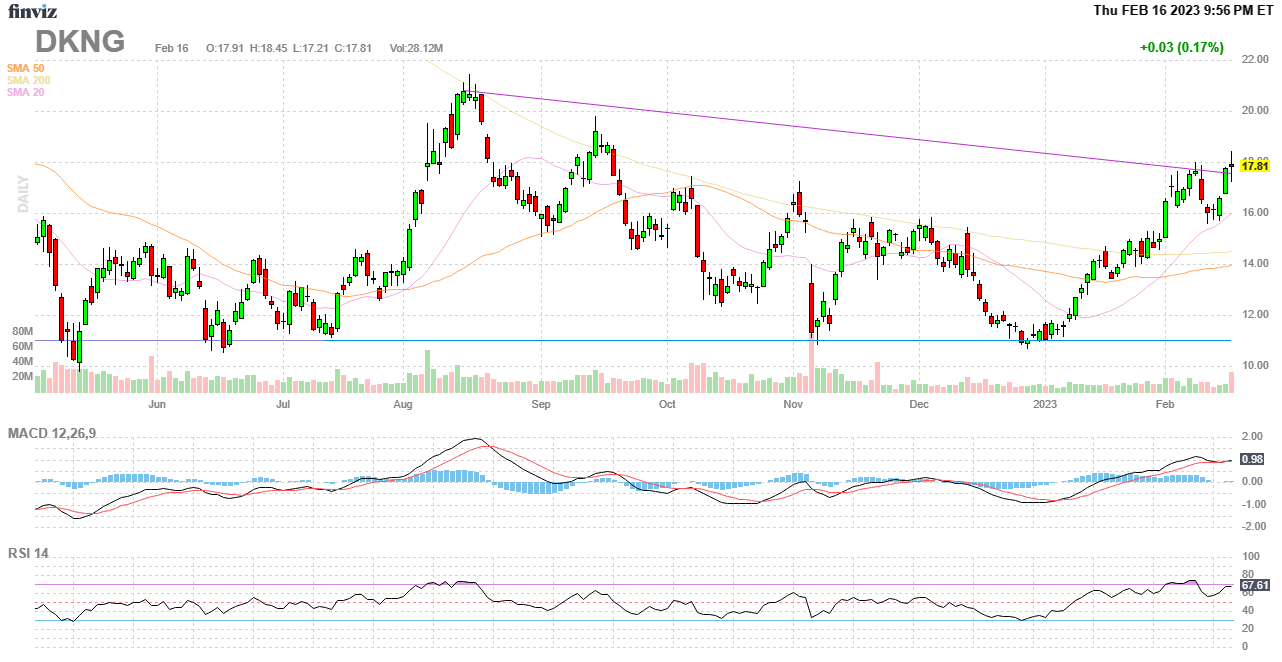The image size is (1282, 662).
Task: Select the SMA 50 legend label
Action: (x=25, y=68)
